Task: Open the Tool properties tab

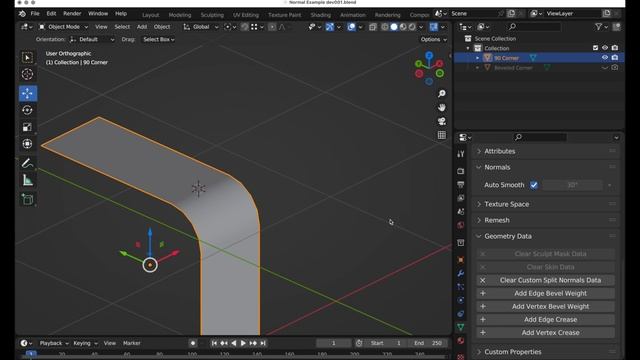Action: click(461, 154)
